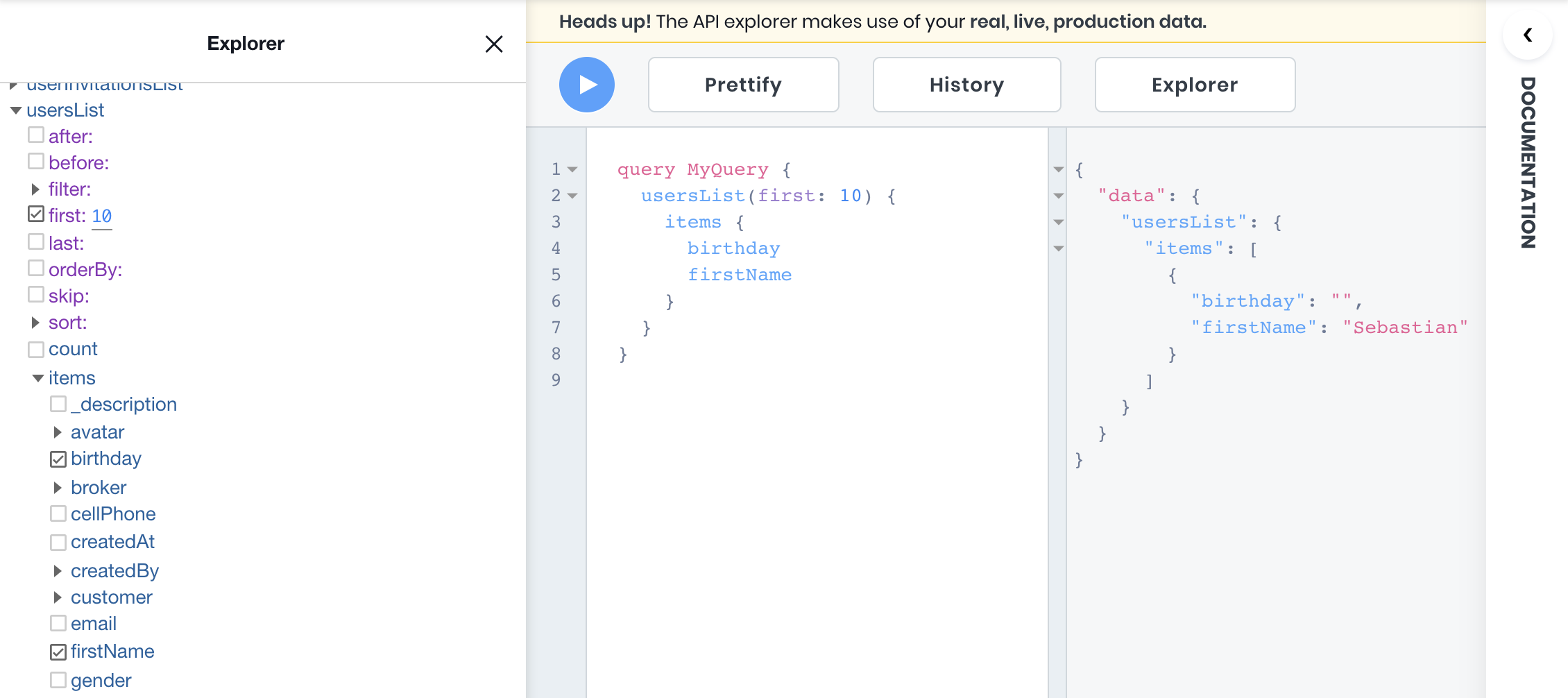Uncheck the birthday field checkbox
The width and height of the screenshot is (1568, 698).
[x=58, y=459]
